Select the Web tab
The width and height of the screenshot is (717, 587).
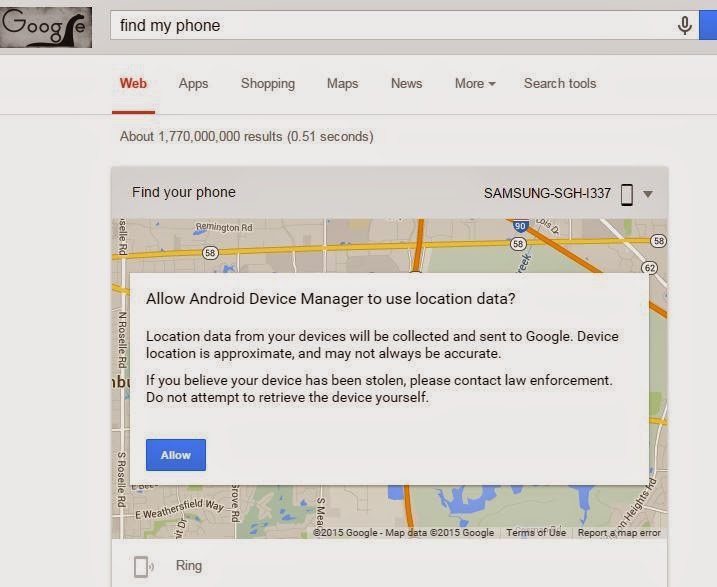(x=133, y=84)
